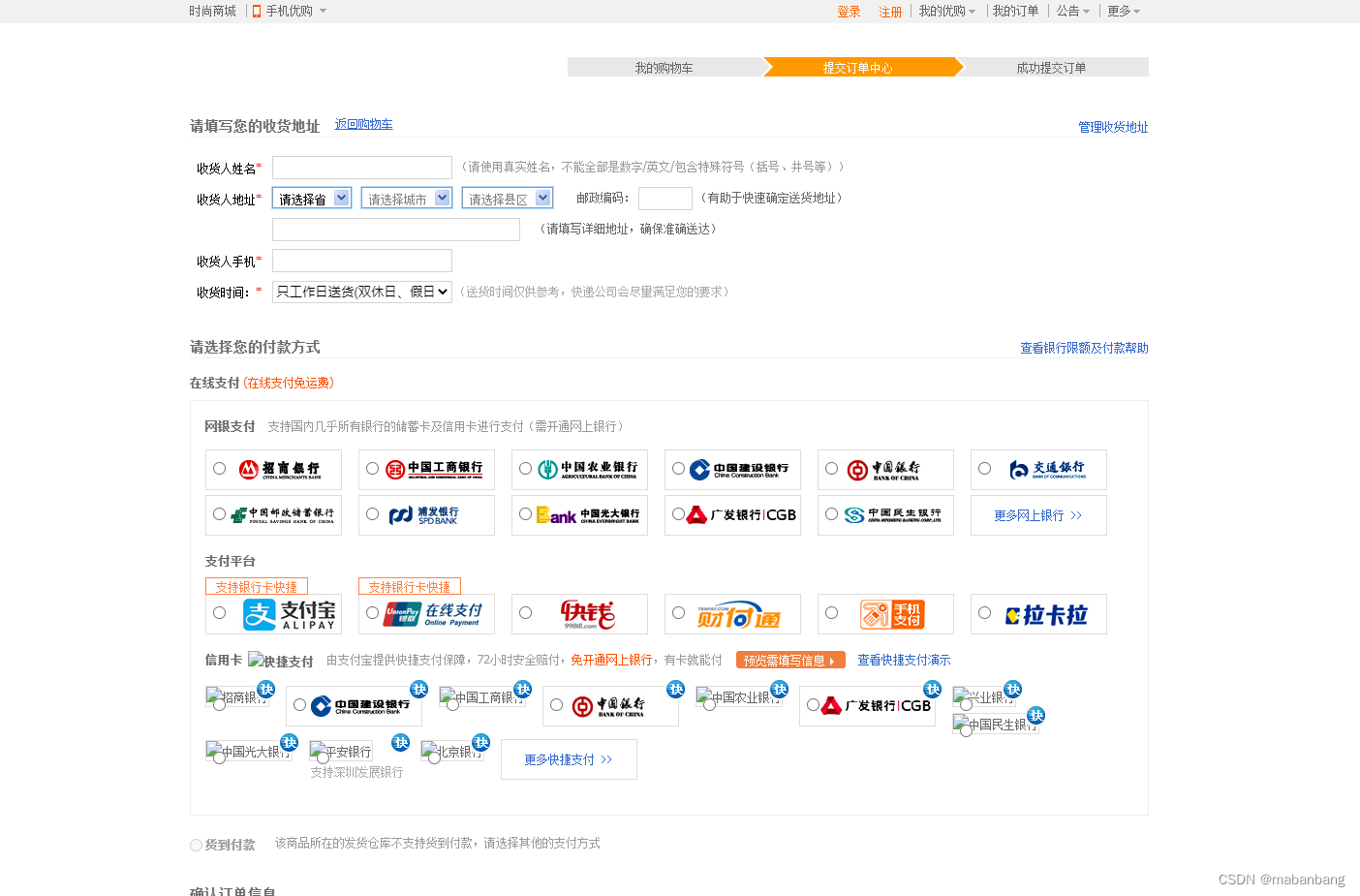Viewport: 1360px width, 896px height.
Task: Click the Alipay logo
Action: [289, 614]
